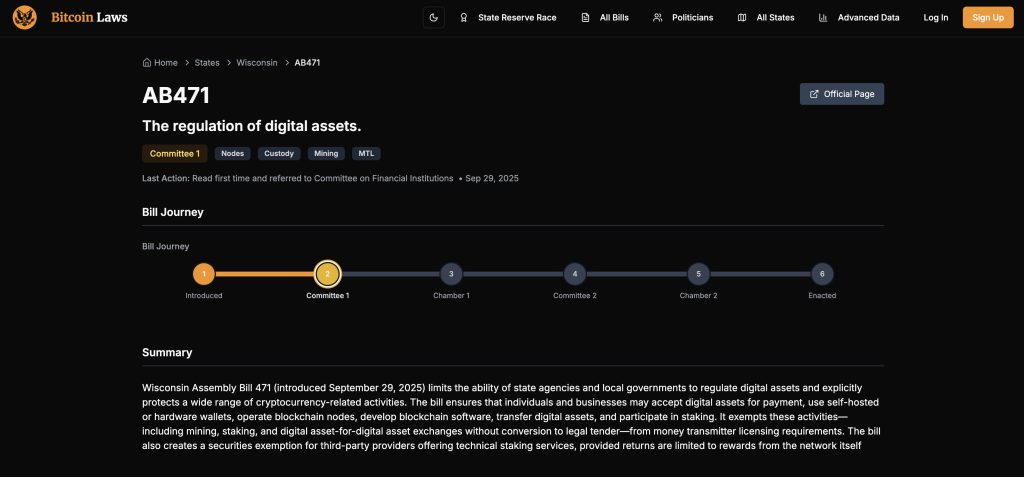Click step 1 Introduced in Bill Journey
Image resolution: width=1024 pixels, height=477 pixels.
pyautogui.click(x=204, y=274)
